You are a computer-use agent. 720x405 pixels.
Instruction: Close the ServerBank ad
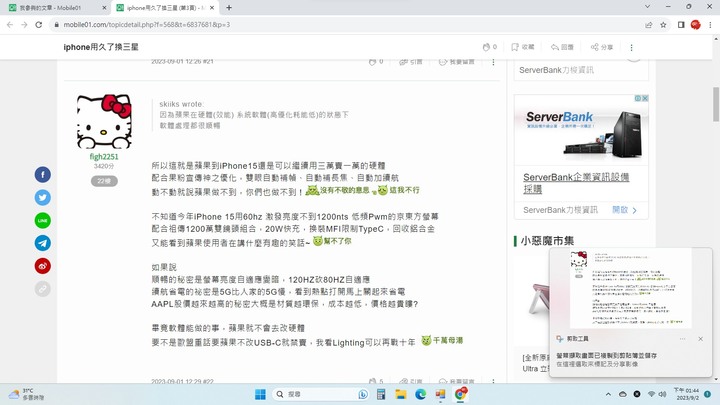click(645, 98)
